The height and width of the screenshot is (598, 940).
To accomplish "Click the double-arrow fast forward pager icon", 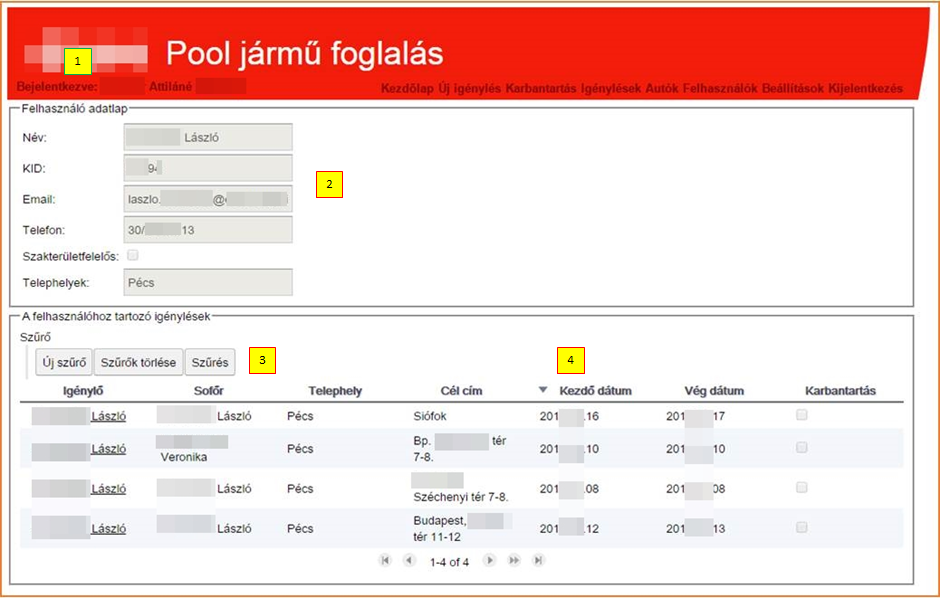I will click(514, 561).
